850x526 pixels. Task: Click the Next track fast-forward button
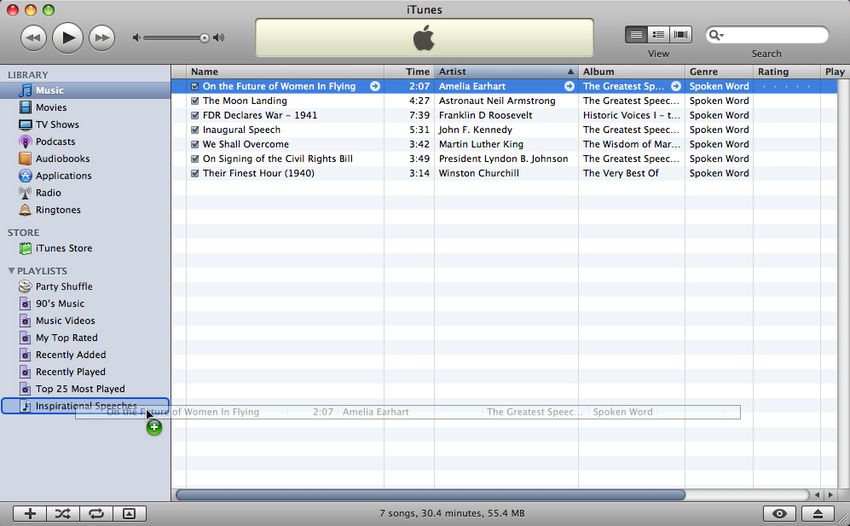[x=102, y=38]
